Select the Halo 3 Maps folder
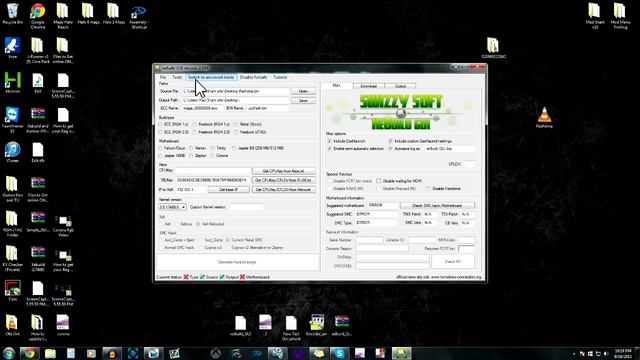This screenshot has height=360, width=640. click(x=113, y=13)
